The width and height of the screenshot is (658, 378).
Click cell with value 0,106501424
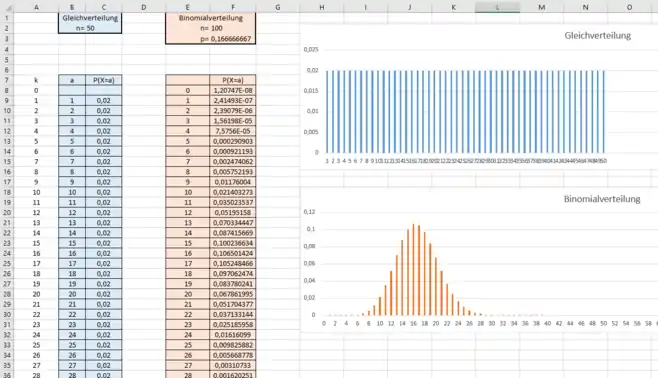[233, 253]
